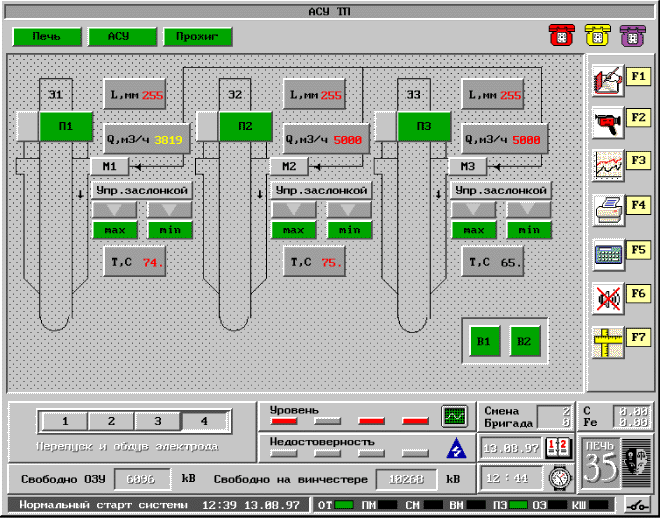Click the red telephone icon
The height and width of the screenshot is (518, 660).
[x=559, y=36]
